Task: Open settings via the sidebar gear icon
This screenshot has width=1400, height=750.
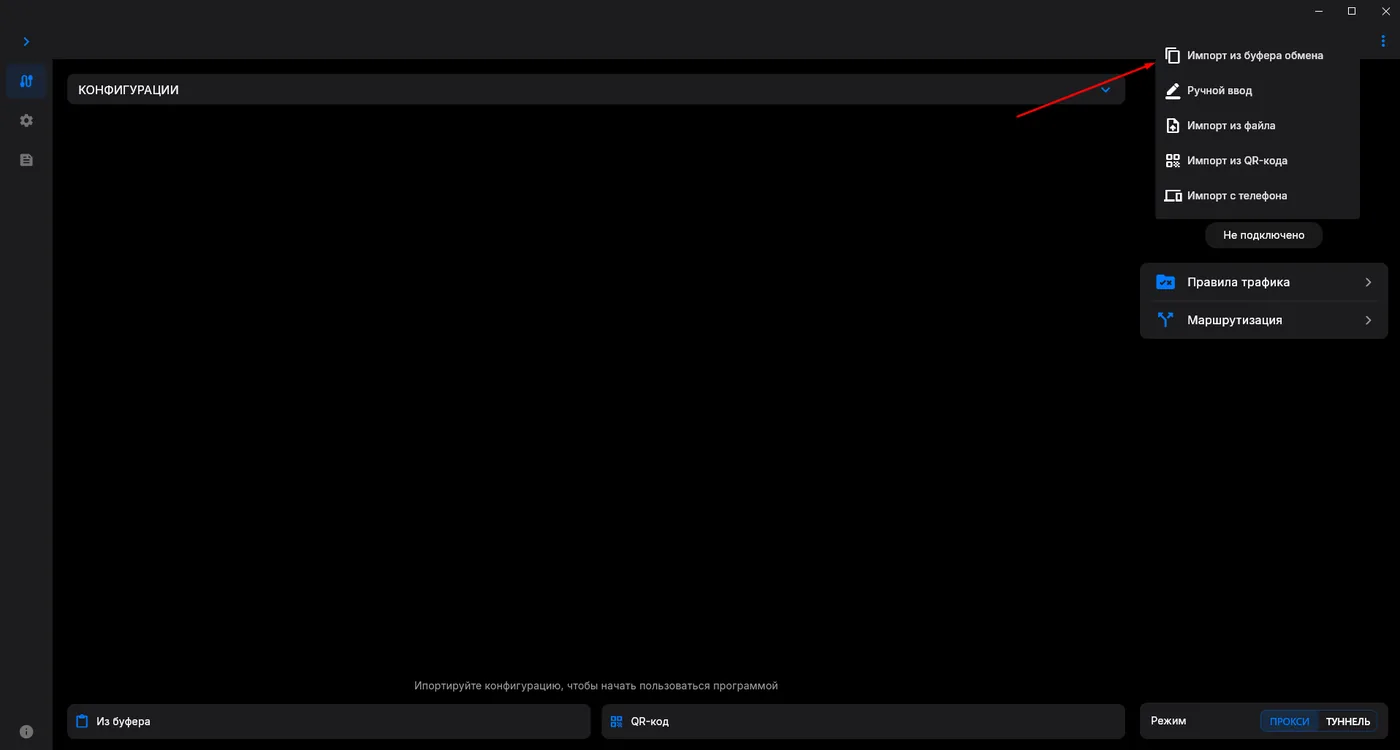Action: coord(26,120)
